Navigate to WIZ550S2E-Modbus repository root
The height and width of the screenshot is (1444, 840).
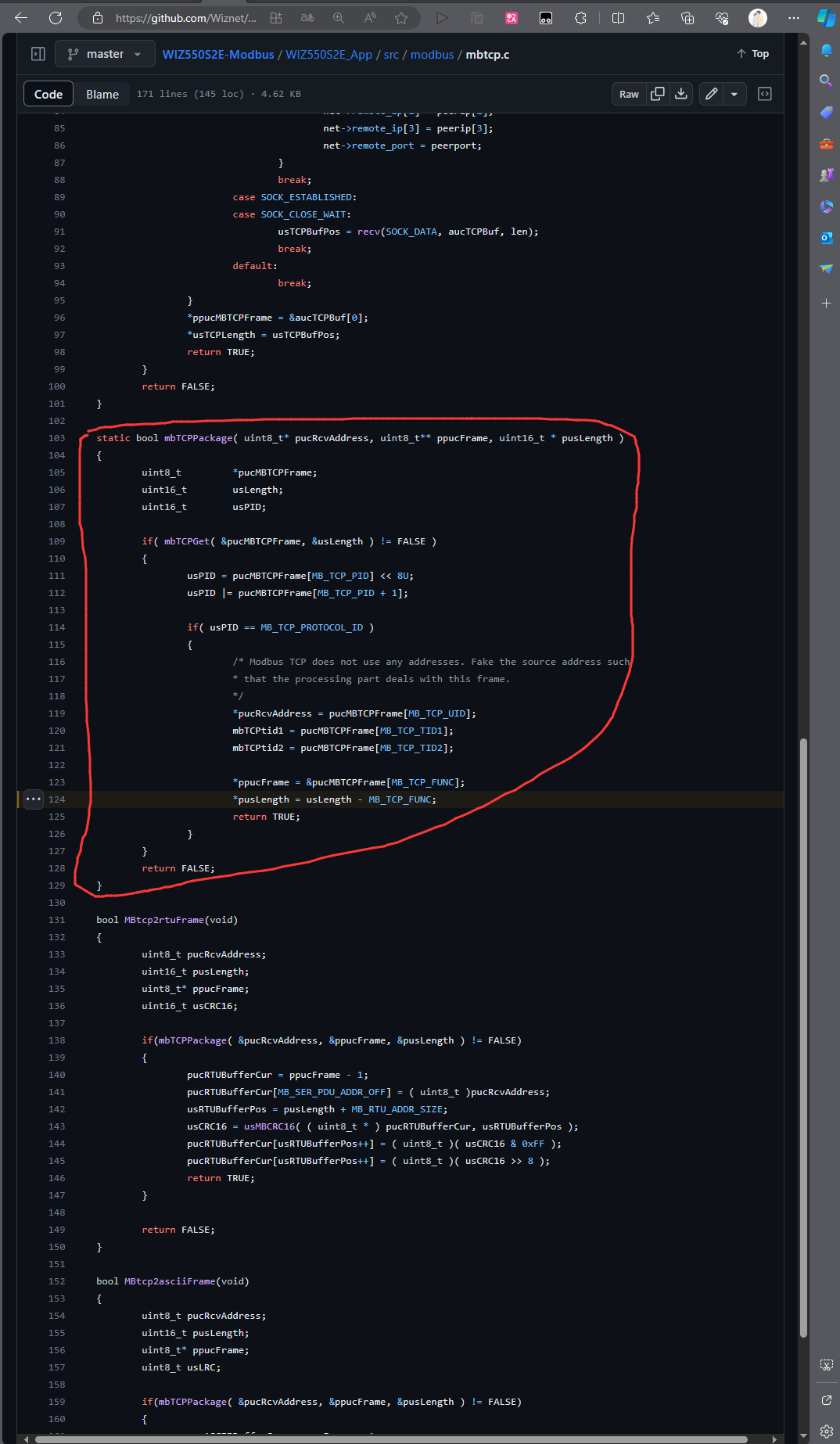pos(218,54)
